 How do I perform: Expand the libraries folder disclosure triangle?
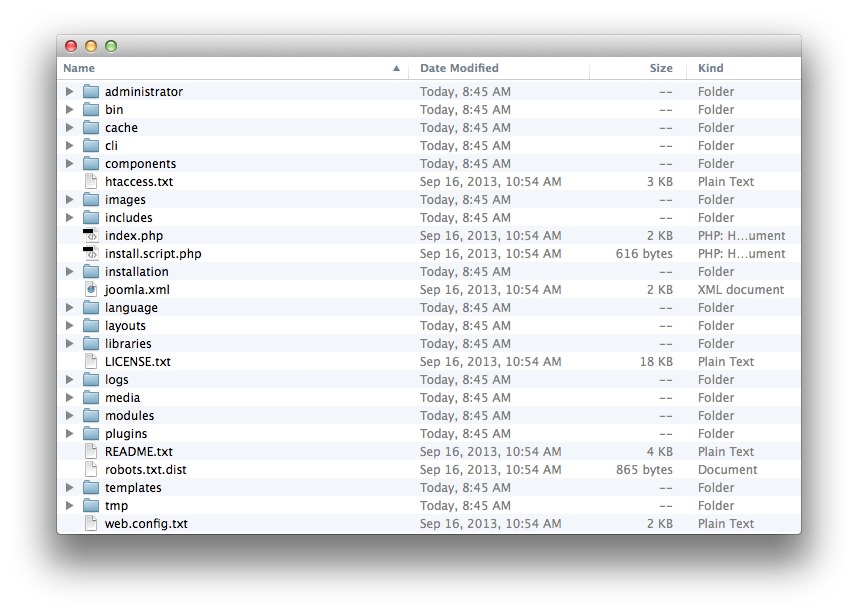pos(69,344)
